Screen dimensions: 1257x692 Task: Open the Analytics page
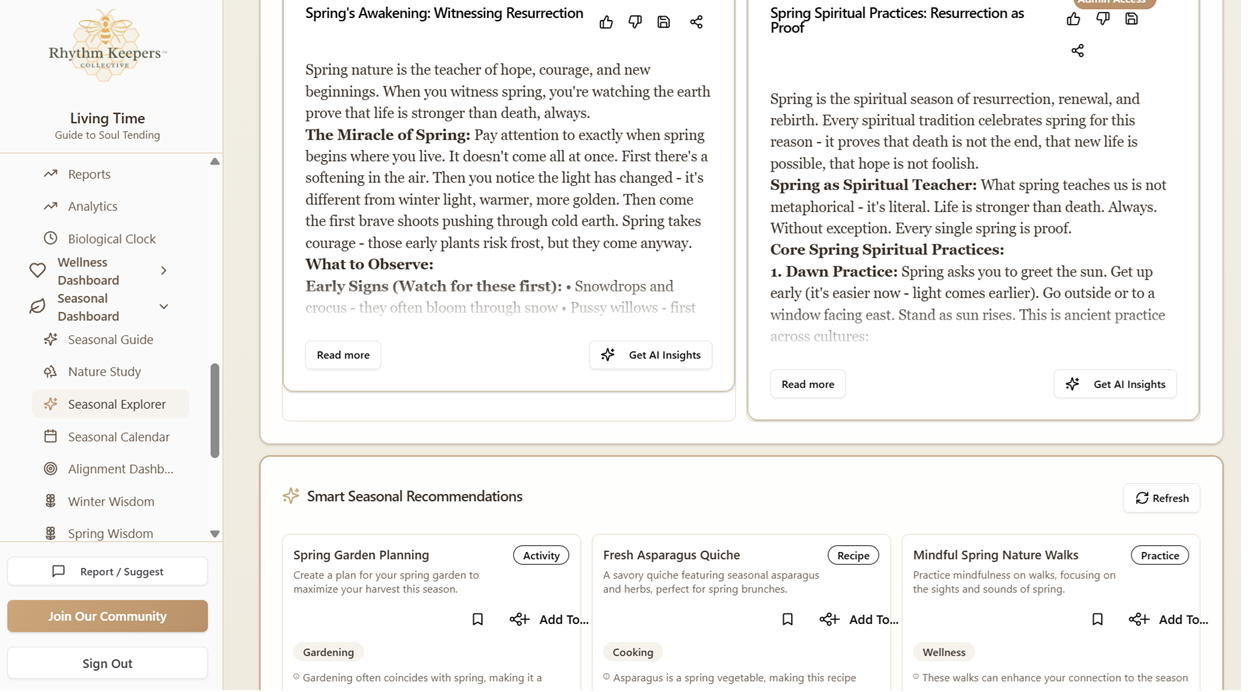pyautogui.click(x=112, y=208)
